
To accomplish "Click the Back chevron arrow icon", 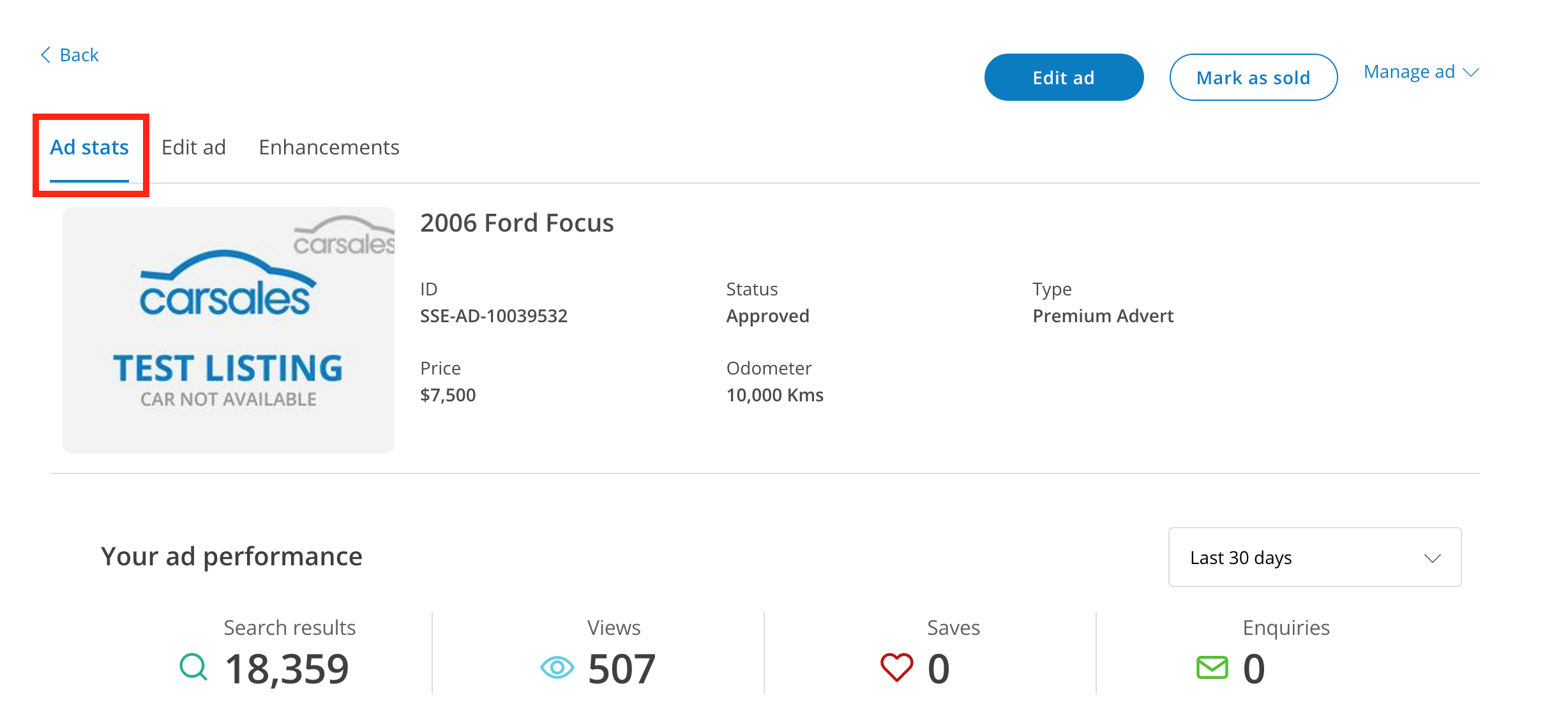I will click(x=45, y=55).
